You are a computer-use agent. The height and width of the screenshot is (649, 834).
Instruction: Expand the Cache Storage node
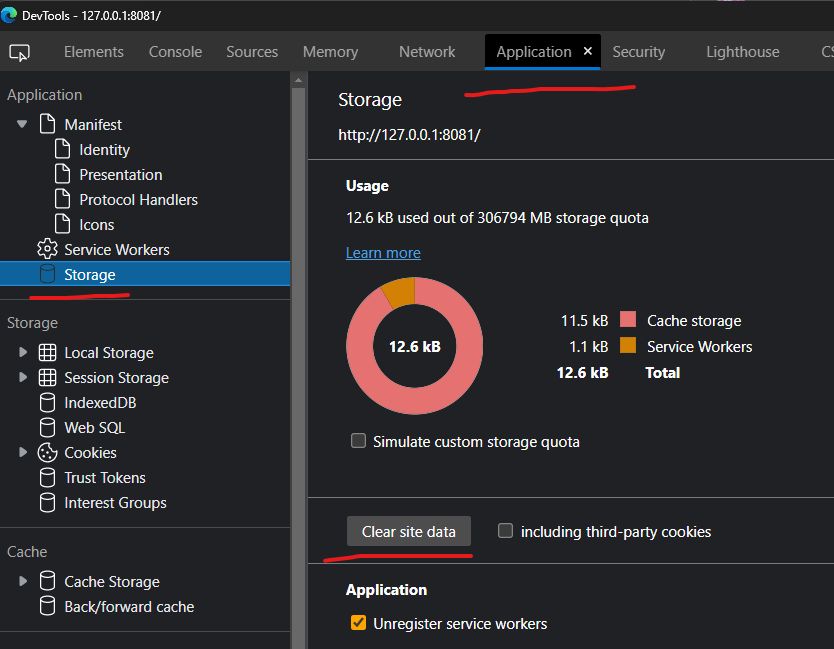point(23,581)
